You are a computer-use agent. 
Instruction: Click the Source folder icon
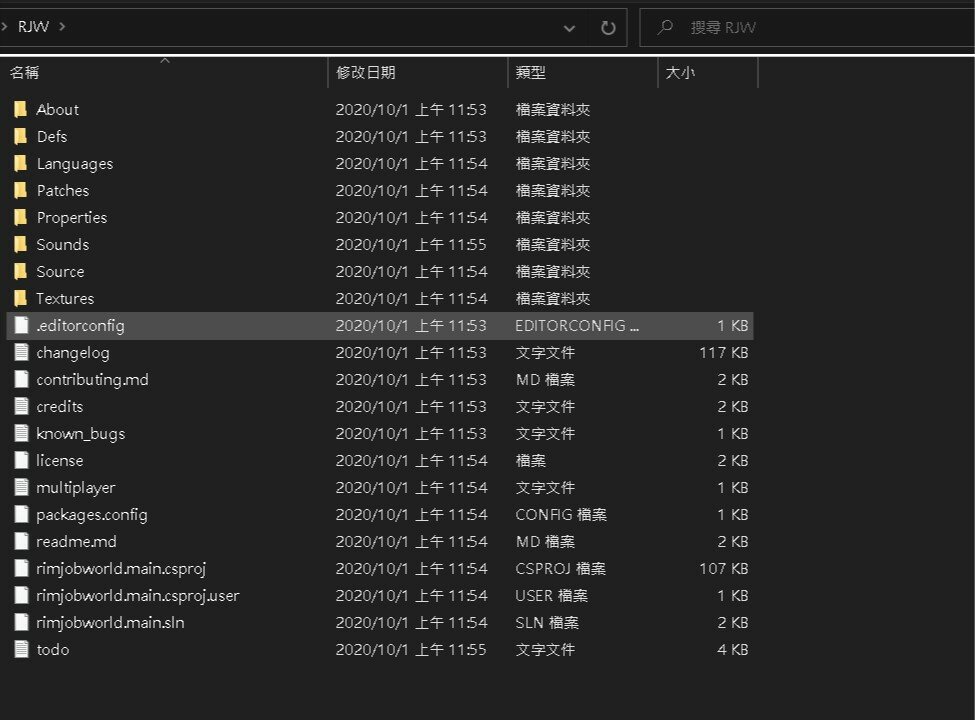[x=21, y=272]
